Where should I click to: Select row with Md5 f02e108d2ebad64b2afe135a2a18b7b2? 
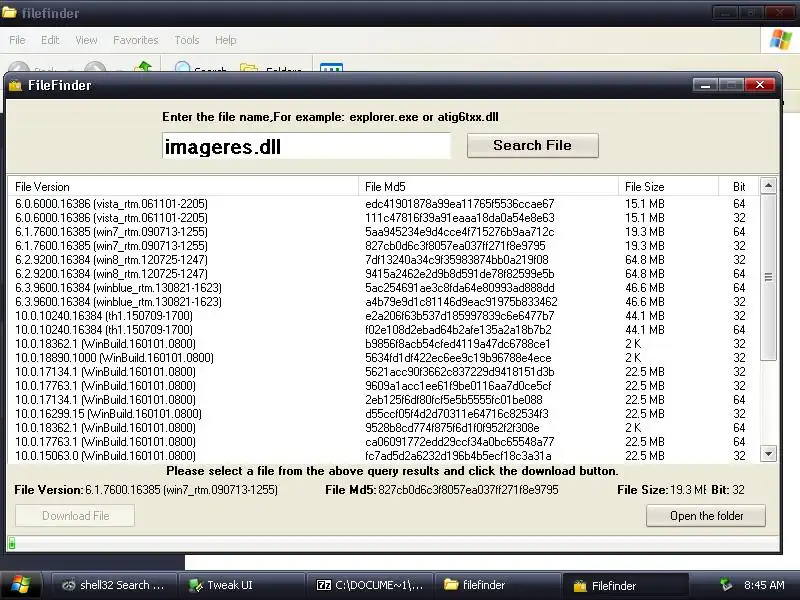click(383, 330)
